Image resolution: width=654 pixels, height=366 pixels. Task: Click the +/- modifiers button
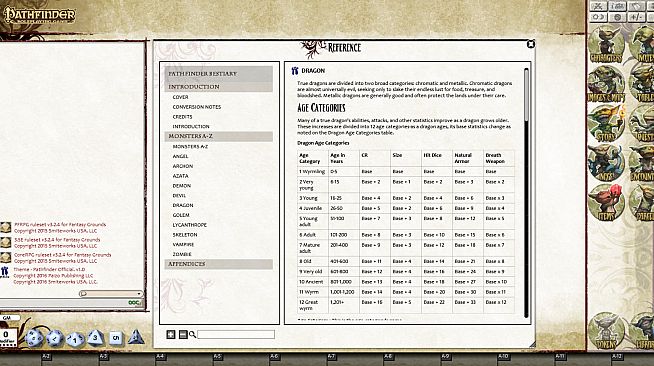tap(636, 17)
